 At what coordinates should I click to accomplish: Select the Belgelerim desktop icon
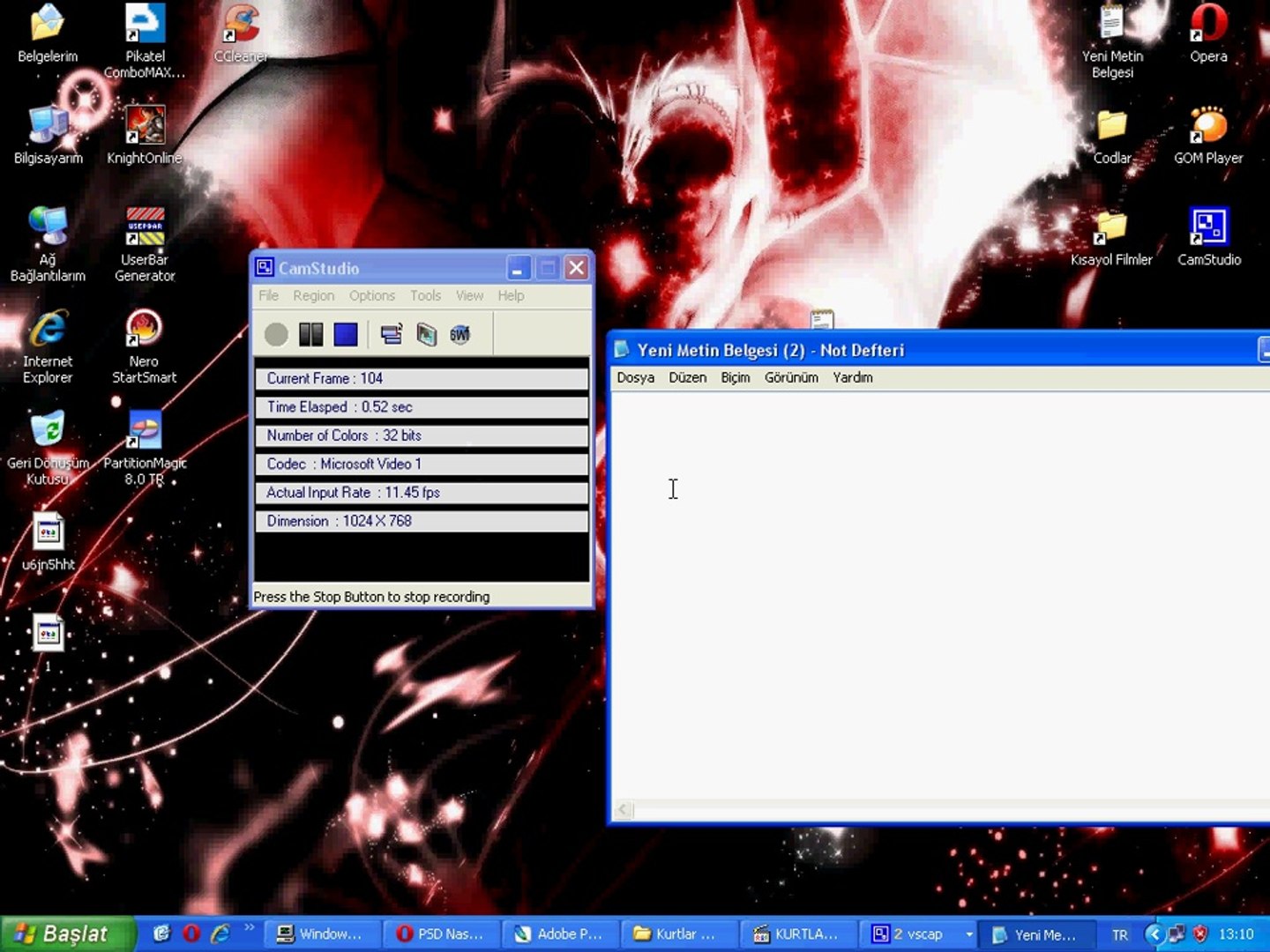(48, 33)
